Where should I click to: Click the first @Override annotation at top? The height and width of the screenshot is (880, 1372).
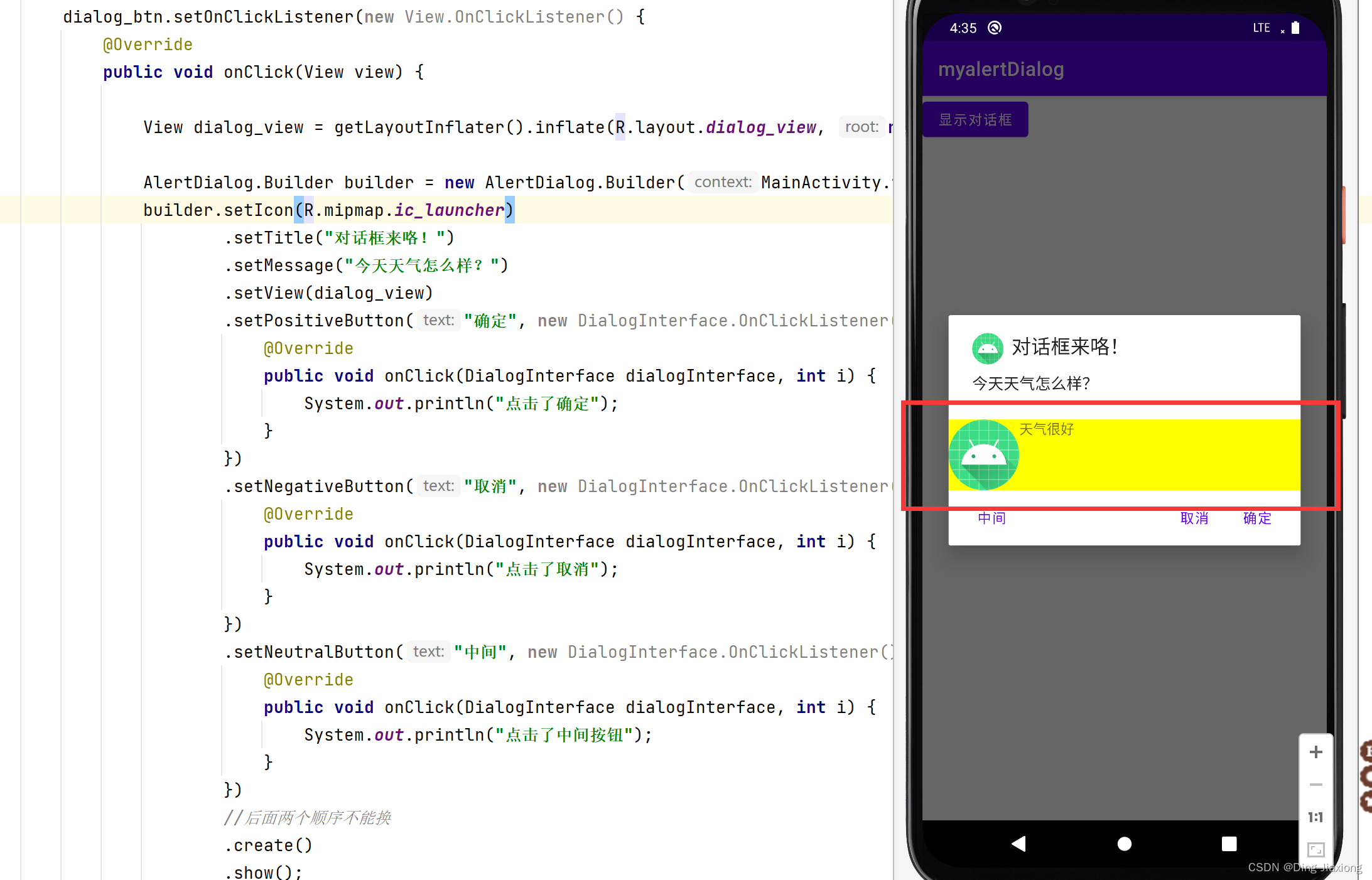148,45
